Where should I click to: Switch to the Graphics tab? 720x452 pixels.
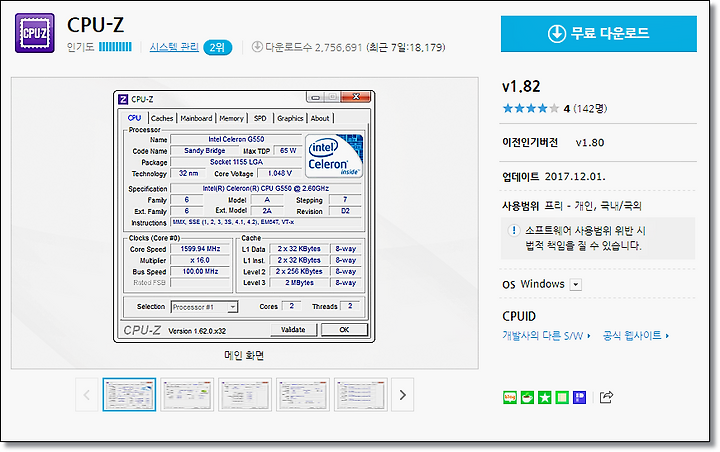(x=290, y=118)
